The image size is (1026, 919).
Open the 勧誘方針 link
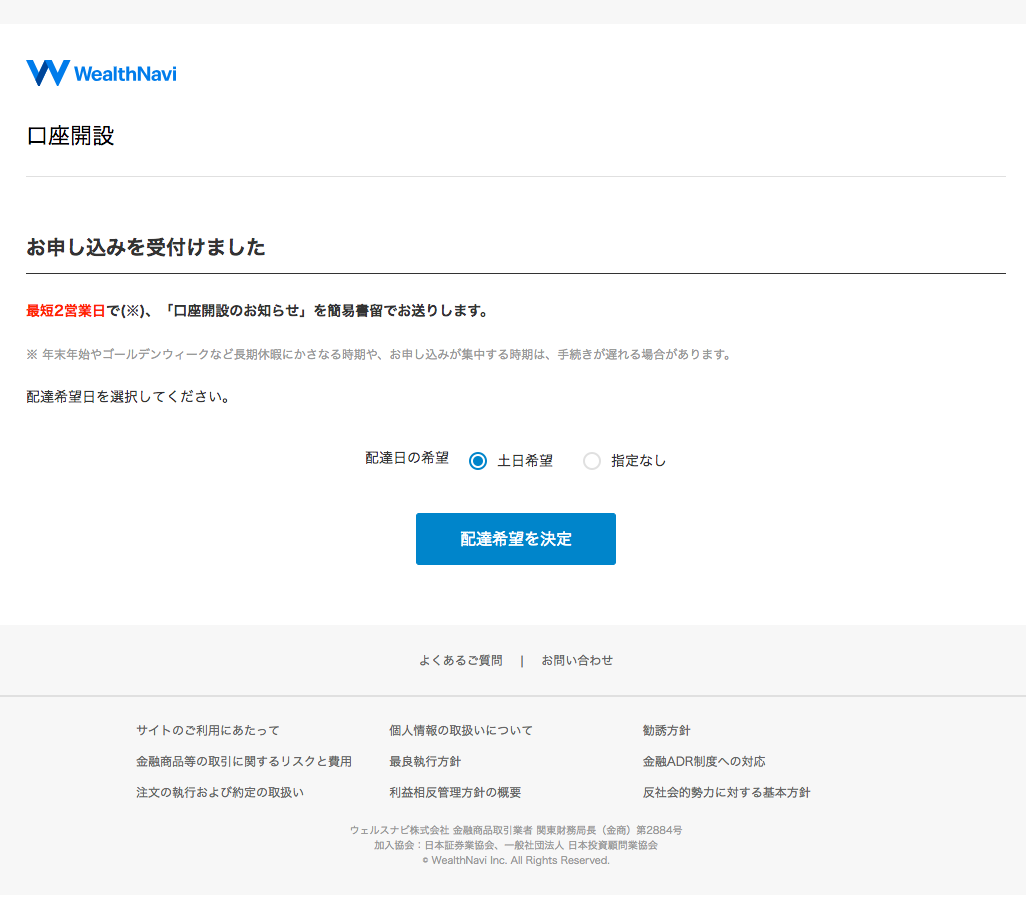pos(666,730)
